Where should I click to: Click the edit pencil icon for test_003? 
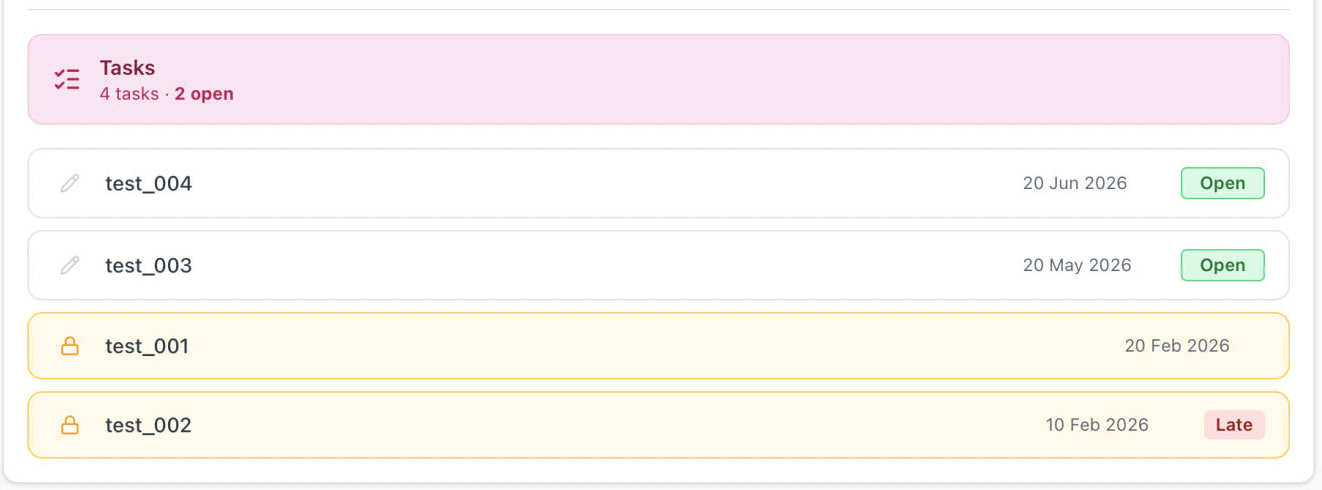pyautogui.click(x=69, y=265)
